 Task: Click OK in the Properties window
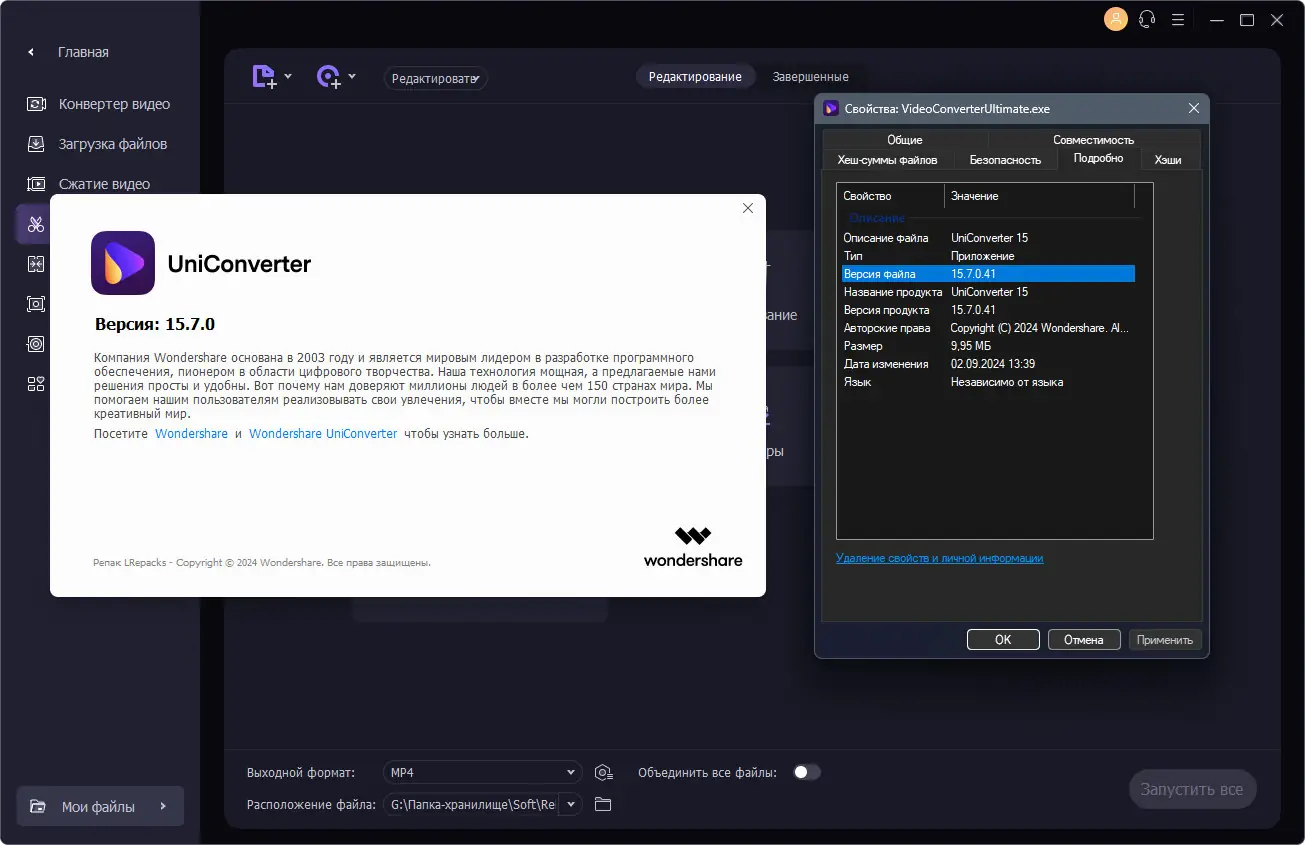(1003, 640)
